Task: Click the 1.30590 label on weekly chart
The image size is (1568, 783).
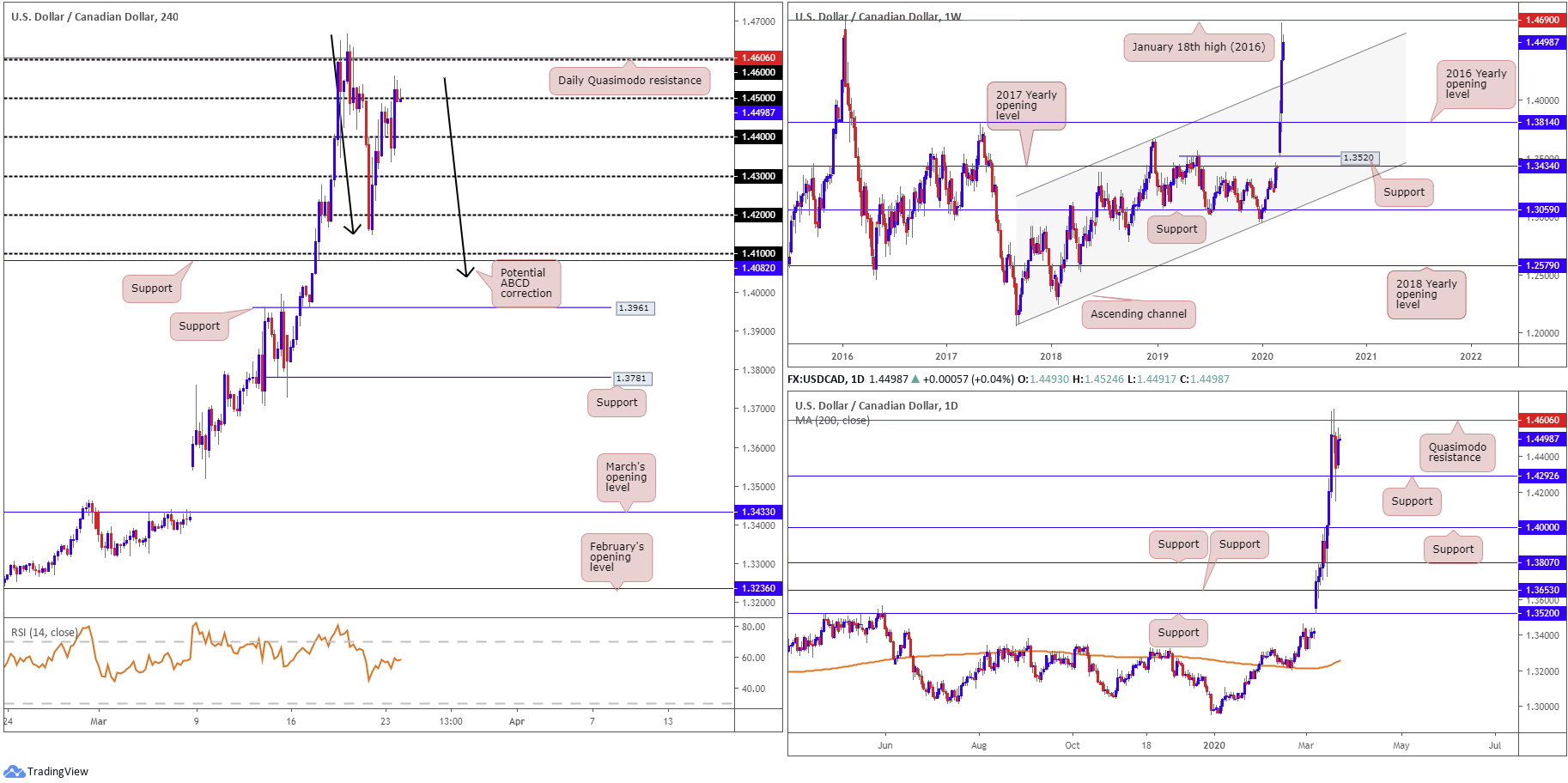Action: (x=1542, y=209)
